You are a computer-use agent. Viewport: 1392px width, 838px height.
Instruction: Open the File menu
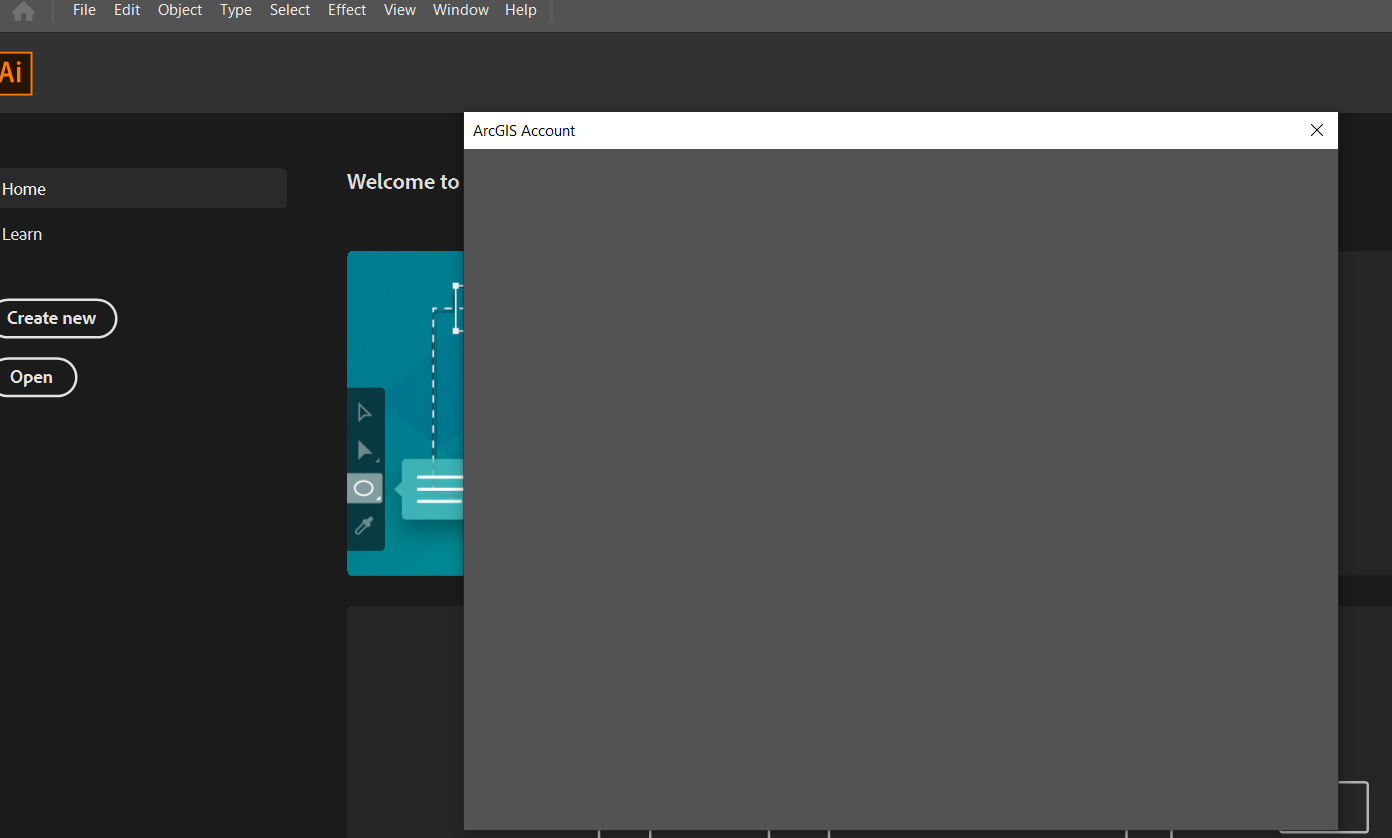click(x=84, y=10)
